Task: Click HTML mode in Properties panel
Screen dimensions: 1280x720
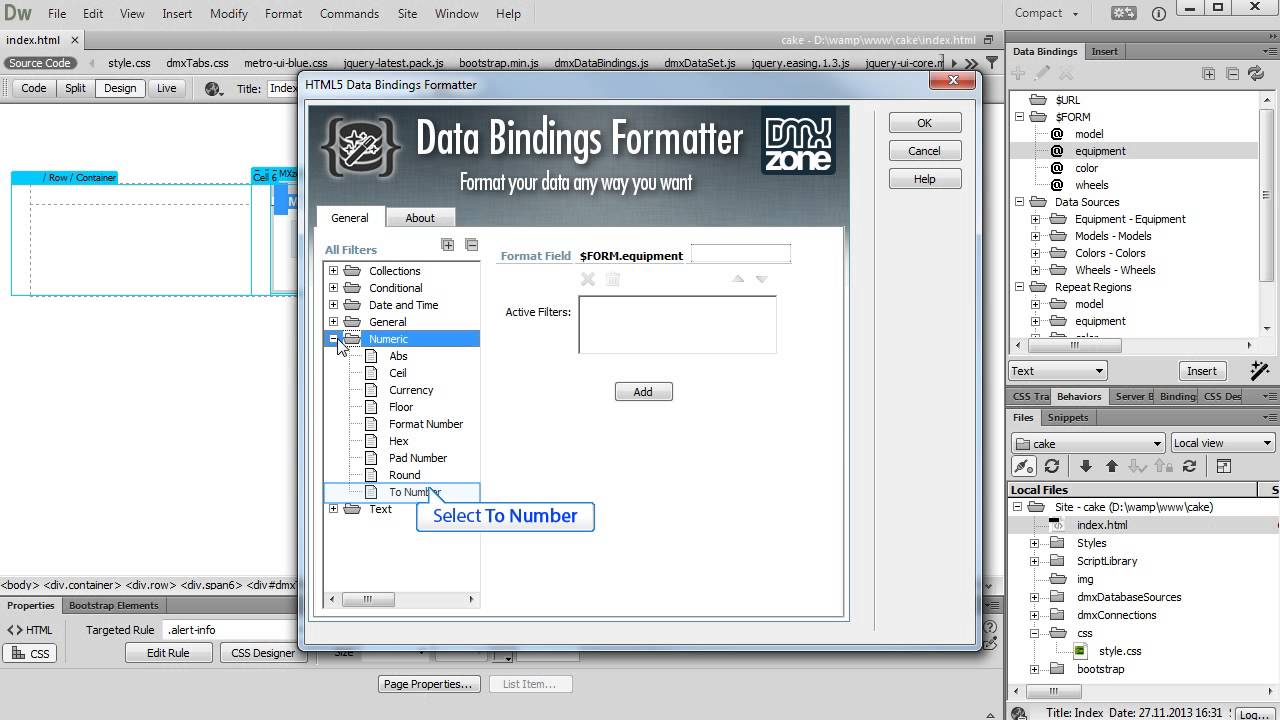Action: tap(30, 630)
